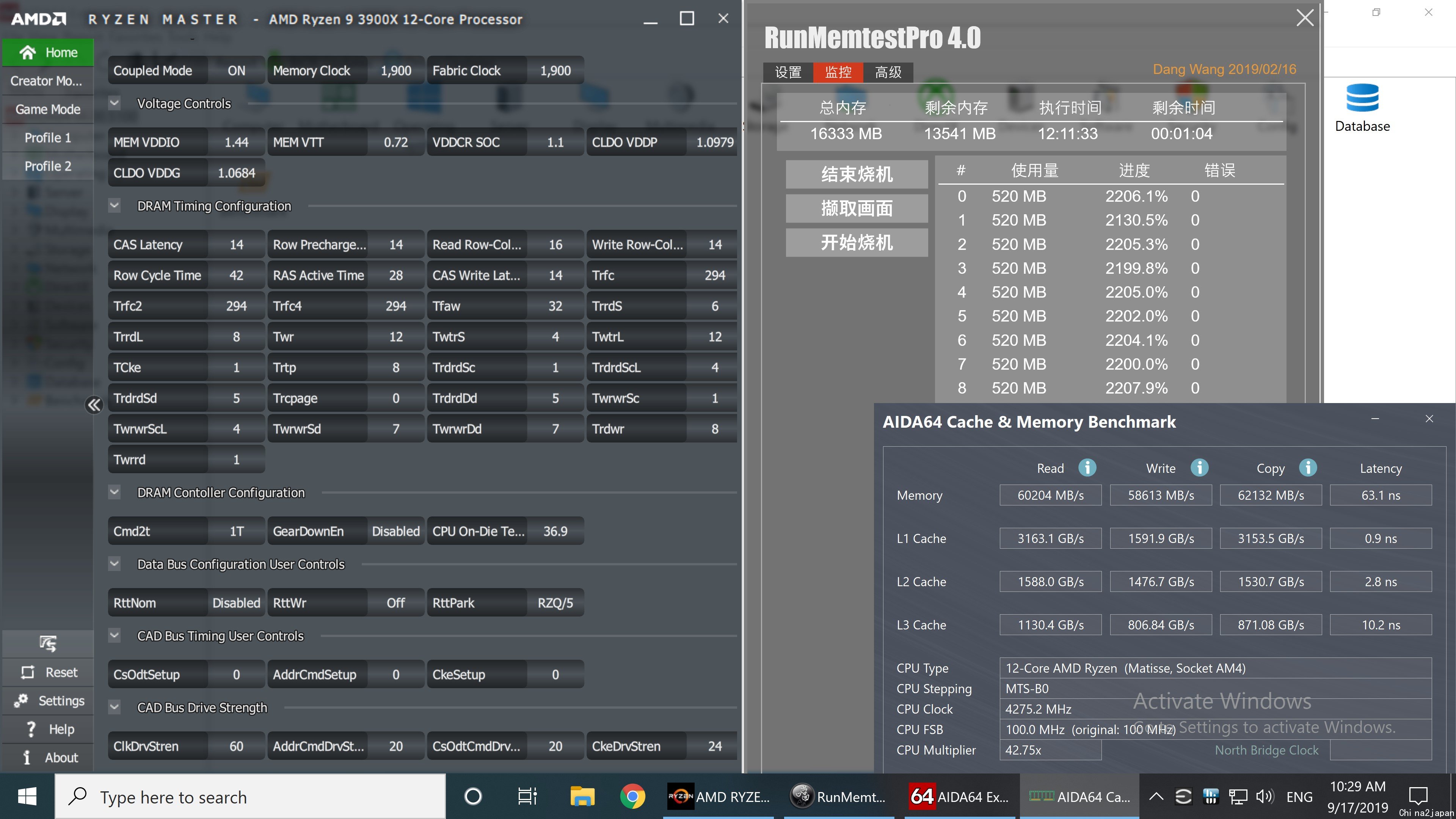Viewport: 1456px width, 819px height.
Task: Open About in Ryzen Master
Action: (48, 758)
